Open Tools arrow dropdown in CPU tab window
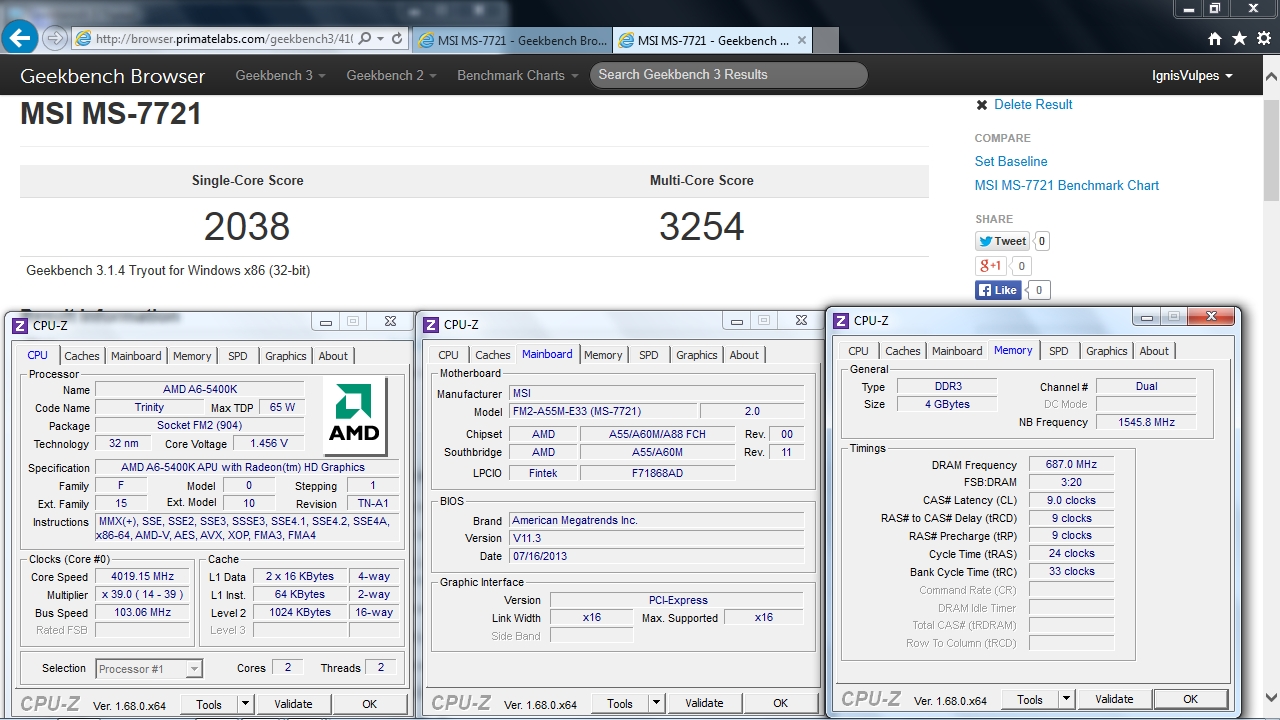Image resolution: width=1280 pixels, height=720 pixels. 246,704
